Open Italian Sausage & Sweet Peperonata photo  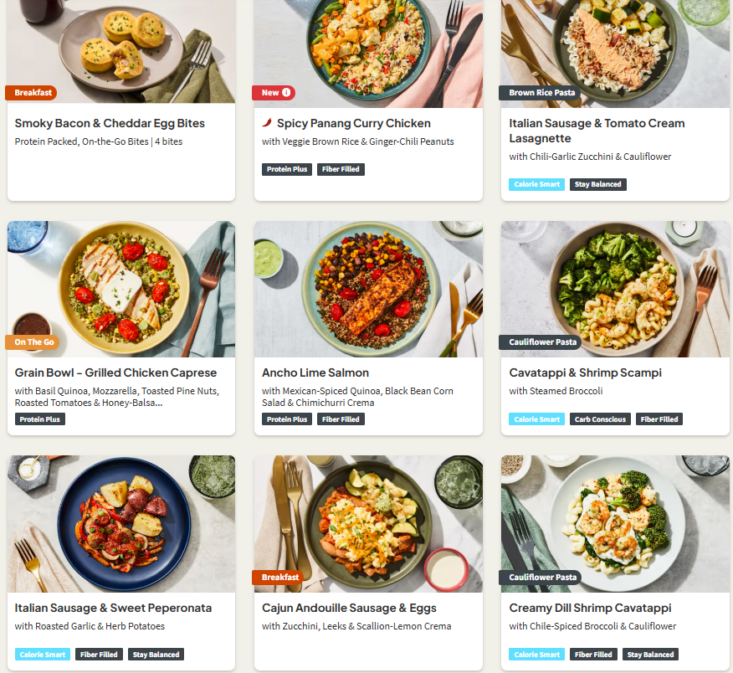(121, 524)
